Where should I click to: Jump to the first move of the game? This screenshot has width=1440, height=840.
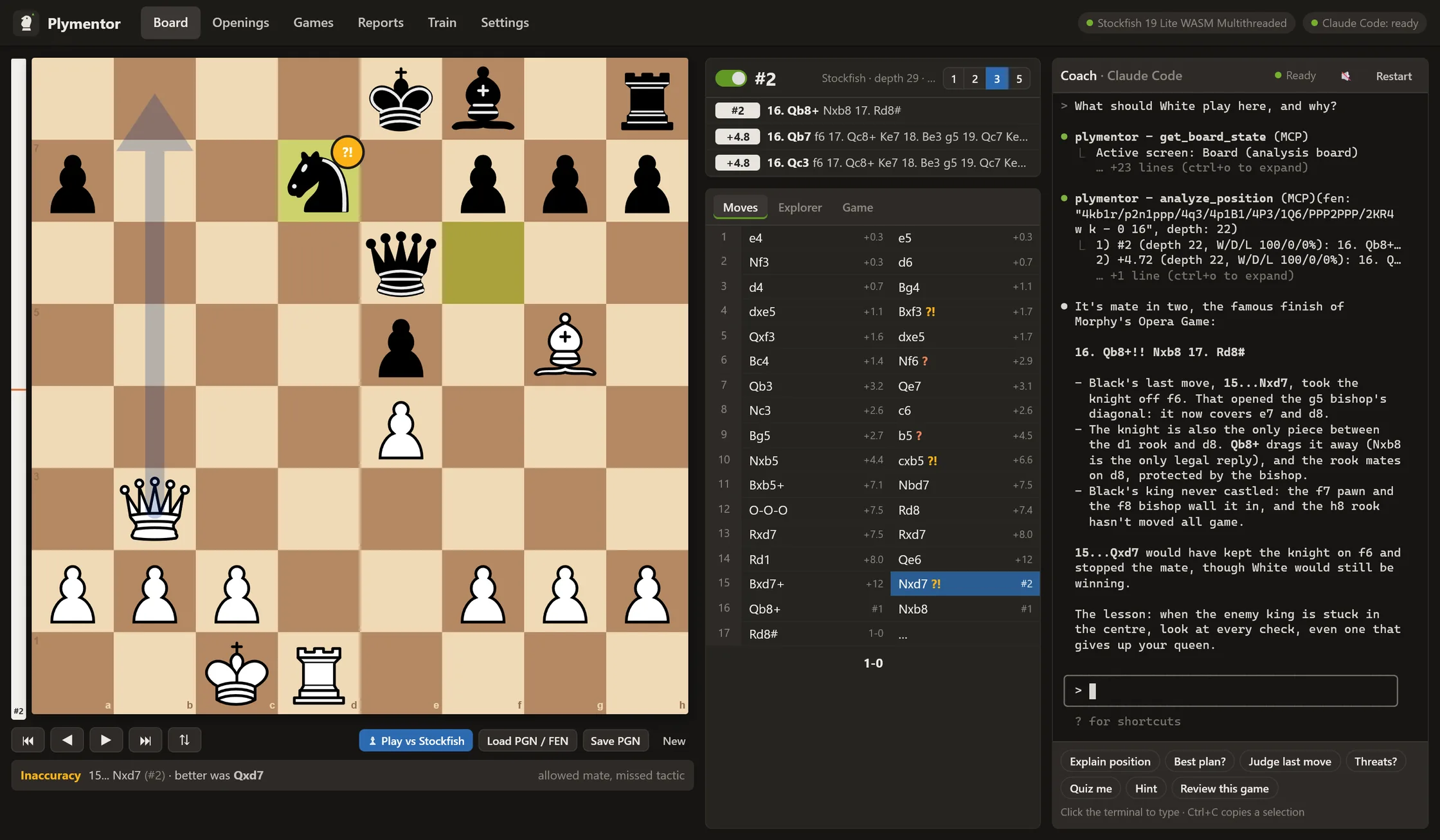[28, 740]
